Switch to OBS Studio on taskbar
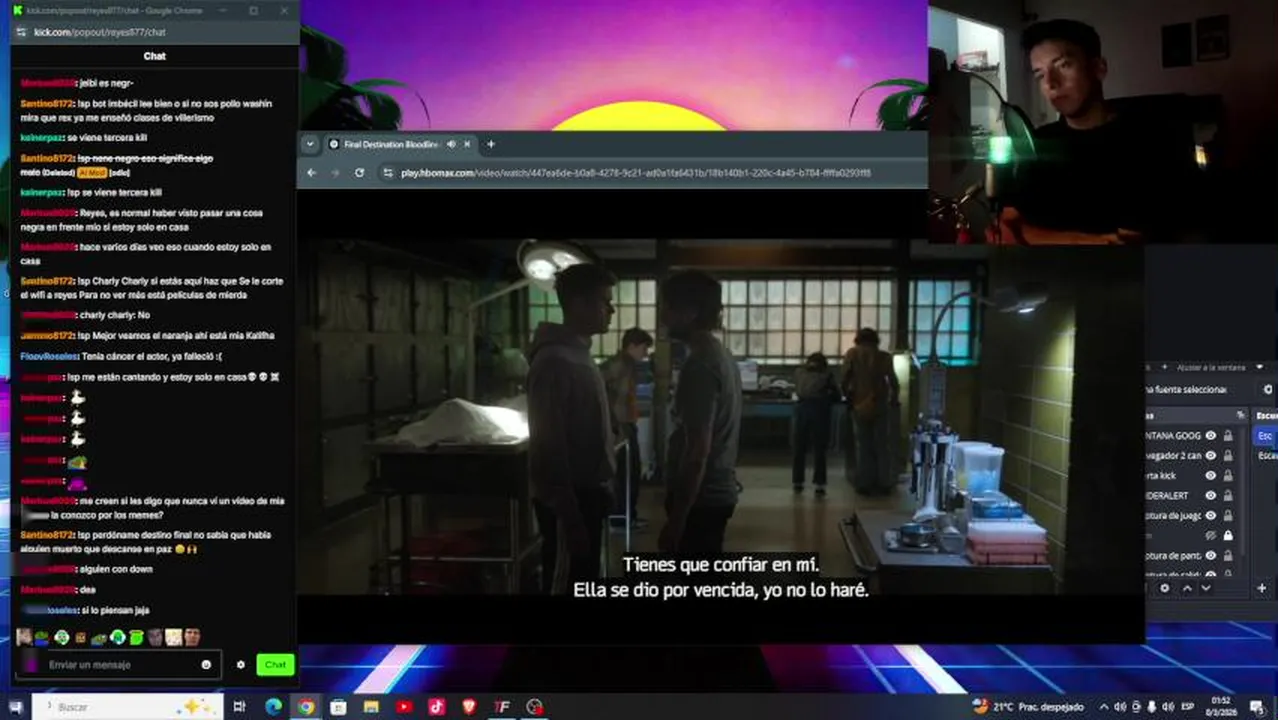Screen dimensions: 1278x720 click(535, 707)
